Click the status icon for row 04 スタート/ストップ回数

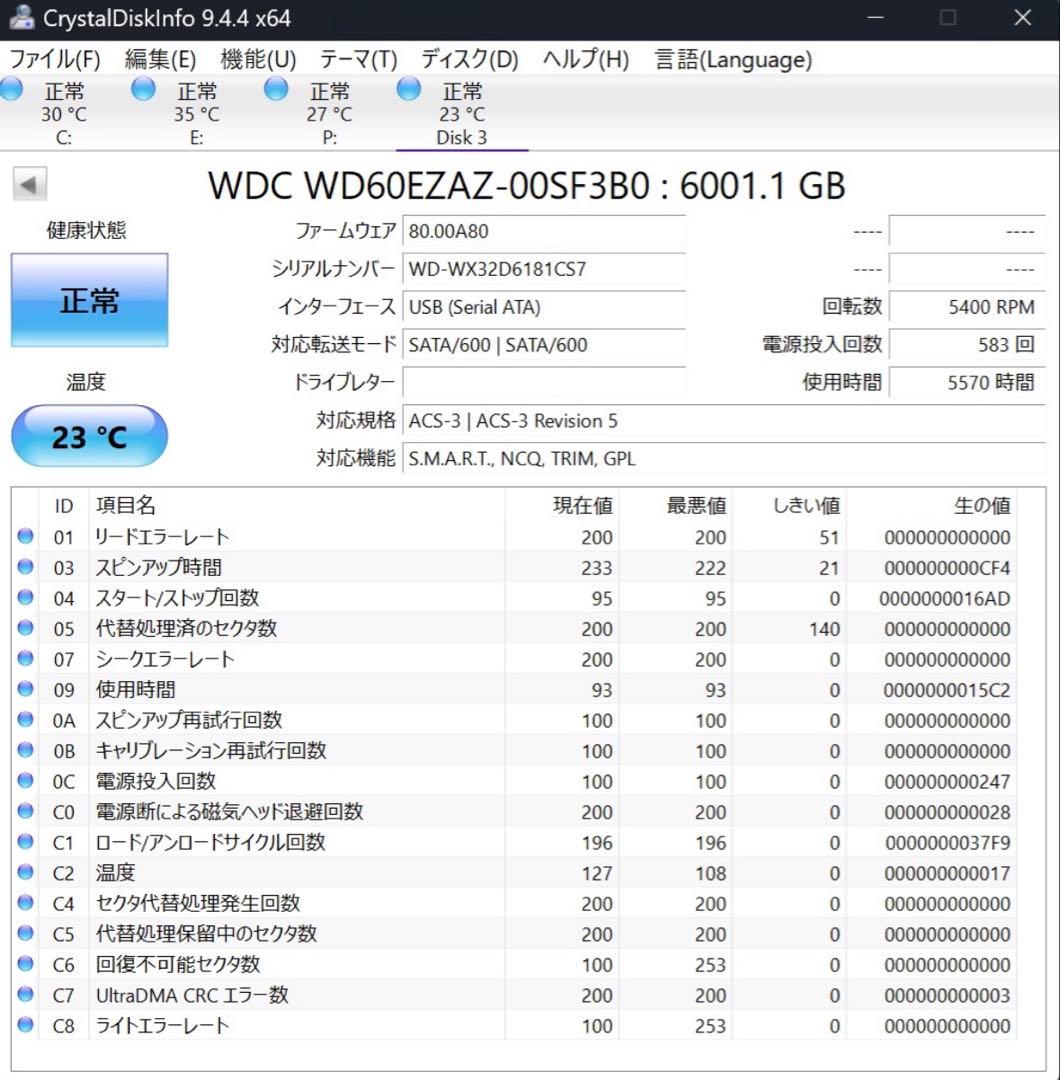pyautogui.click(x=25, y=597)
